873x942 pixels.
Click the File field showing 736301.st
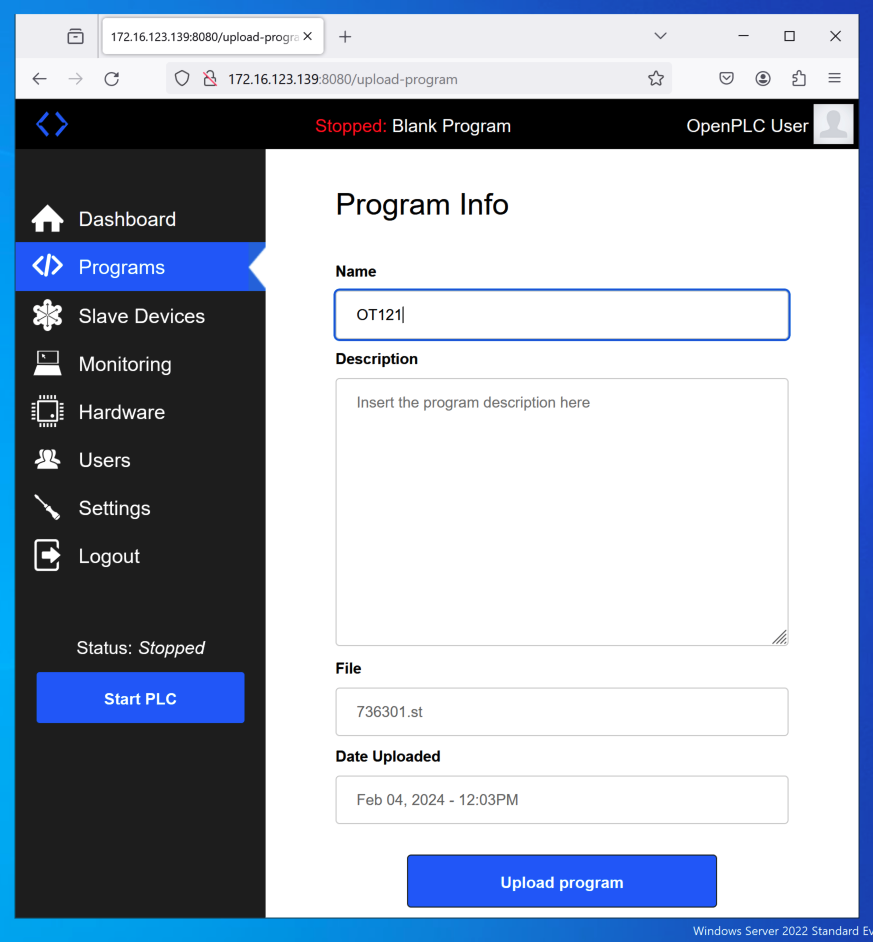pos(562,712)
